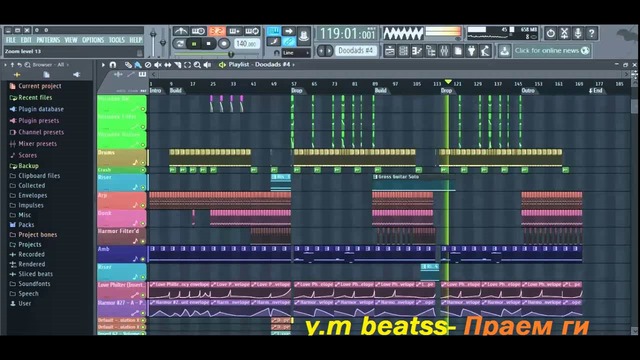
Task: Toggle the playlist snap magnet icon
Action: pos(113,65)
